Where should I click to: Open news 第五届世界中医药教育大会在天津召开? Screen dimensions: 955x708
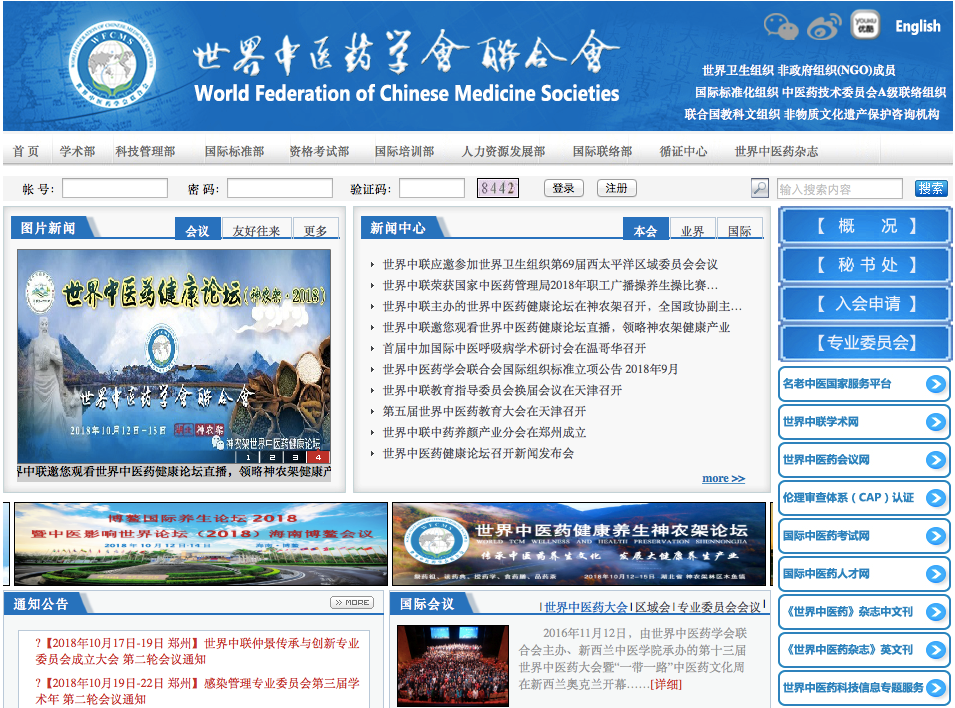pyautogui.click(x=484, y=411)
